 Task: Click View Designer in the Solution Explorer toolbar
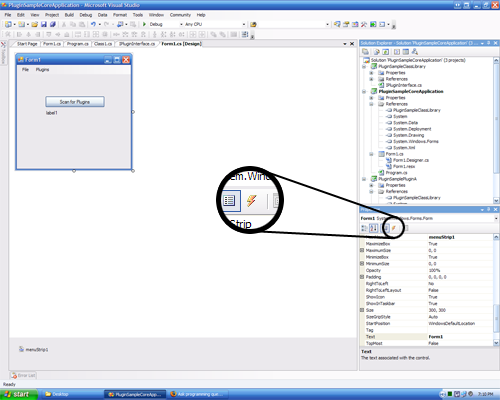point(406,52)
